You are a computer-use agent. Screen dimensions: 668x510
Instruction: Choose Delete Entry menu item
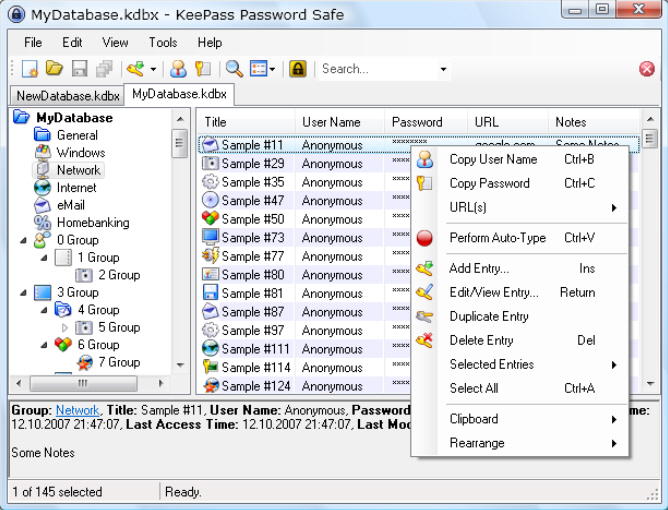point(519,340)
